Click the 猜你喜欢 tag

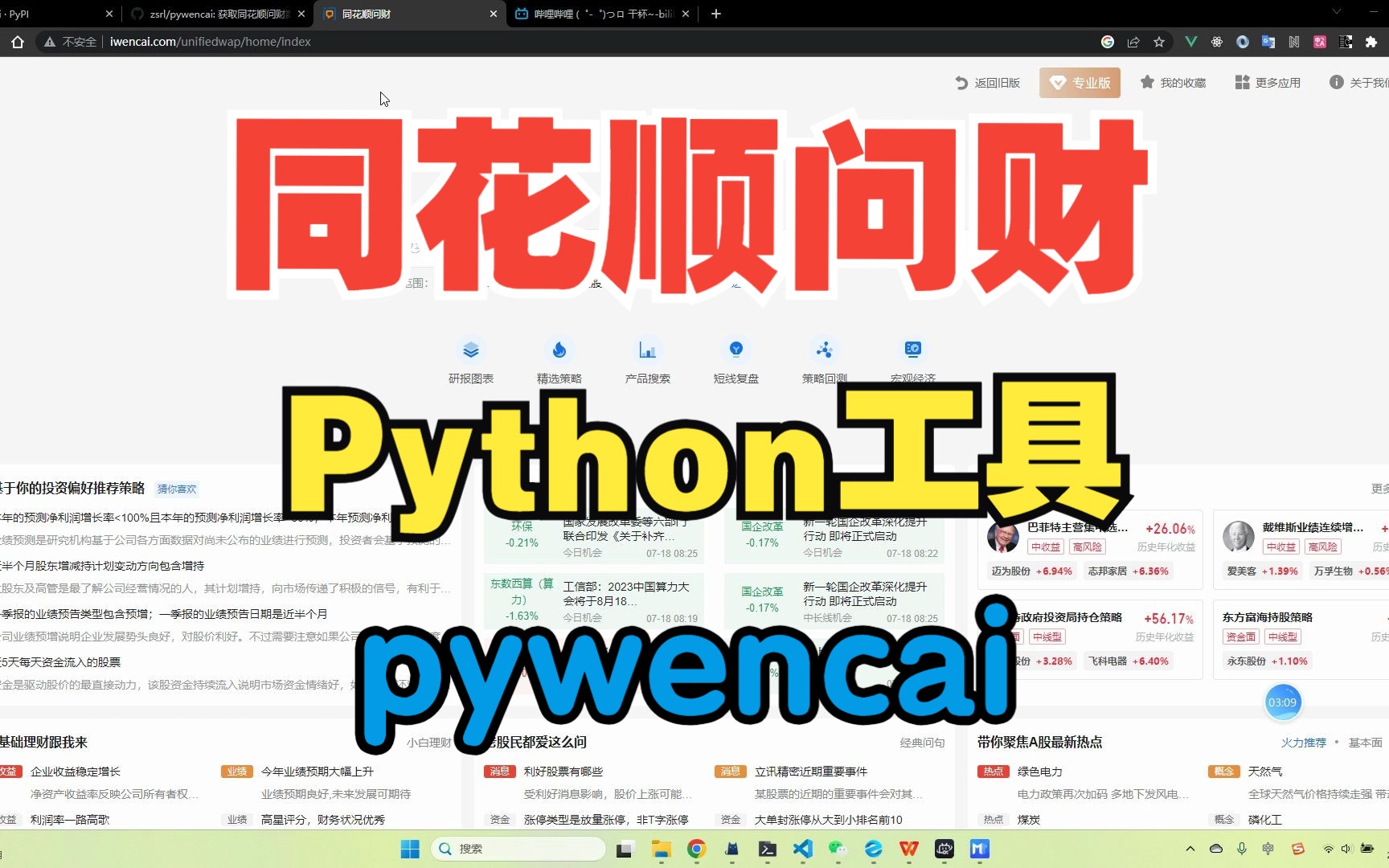(177, 489)
